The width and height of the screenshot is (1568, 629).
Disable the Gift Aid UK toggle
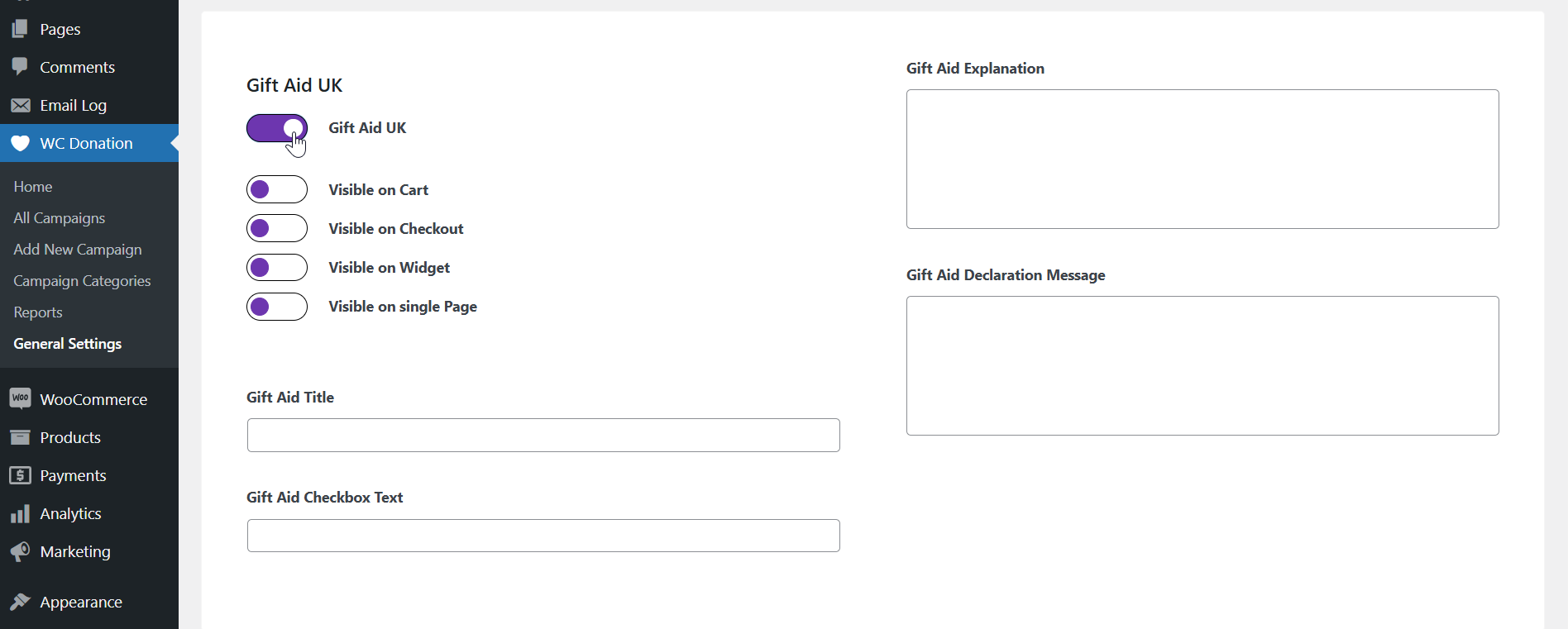click(x=277, y=128)
